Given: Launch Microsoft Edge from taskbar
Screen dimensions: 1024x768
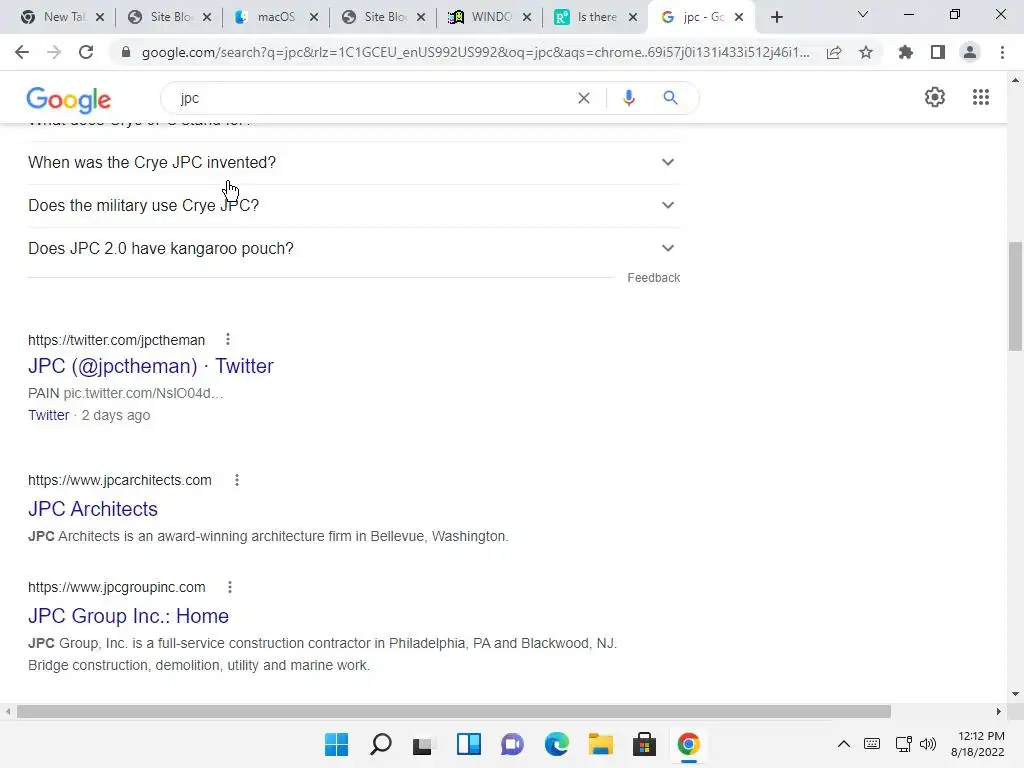Looking at the screenshot, I should pos(556,744).
